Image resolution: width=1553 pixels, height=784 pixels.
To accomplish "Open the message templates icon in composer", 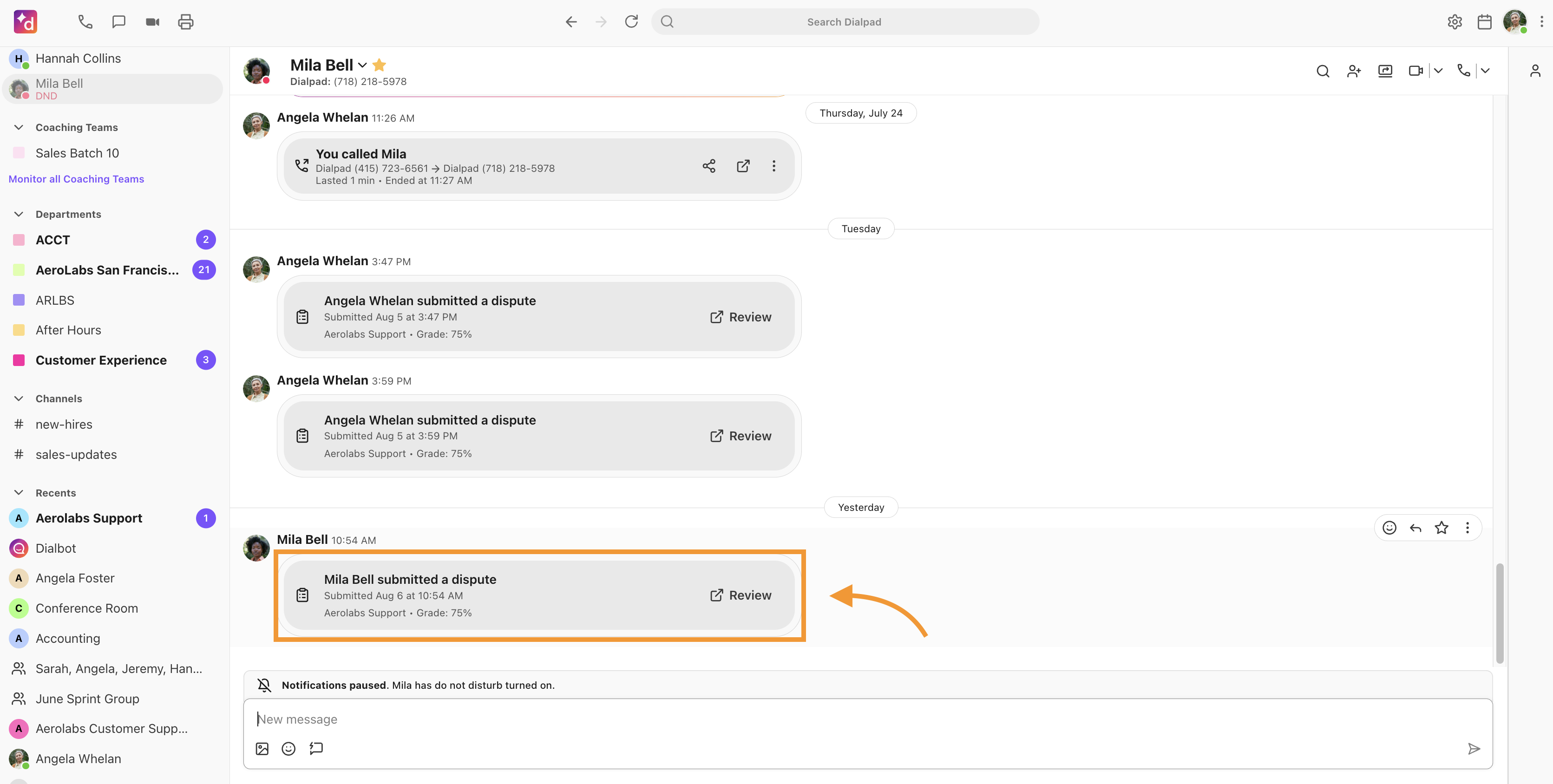I will [x=316, y=748].
